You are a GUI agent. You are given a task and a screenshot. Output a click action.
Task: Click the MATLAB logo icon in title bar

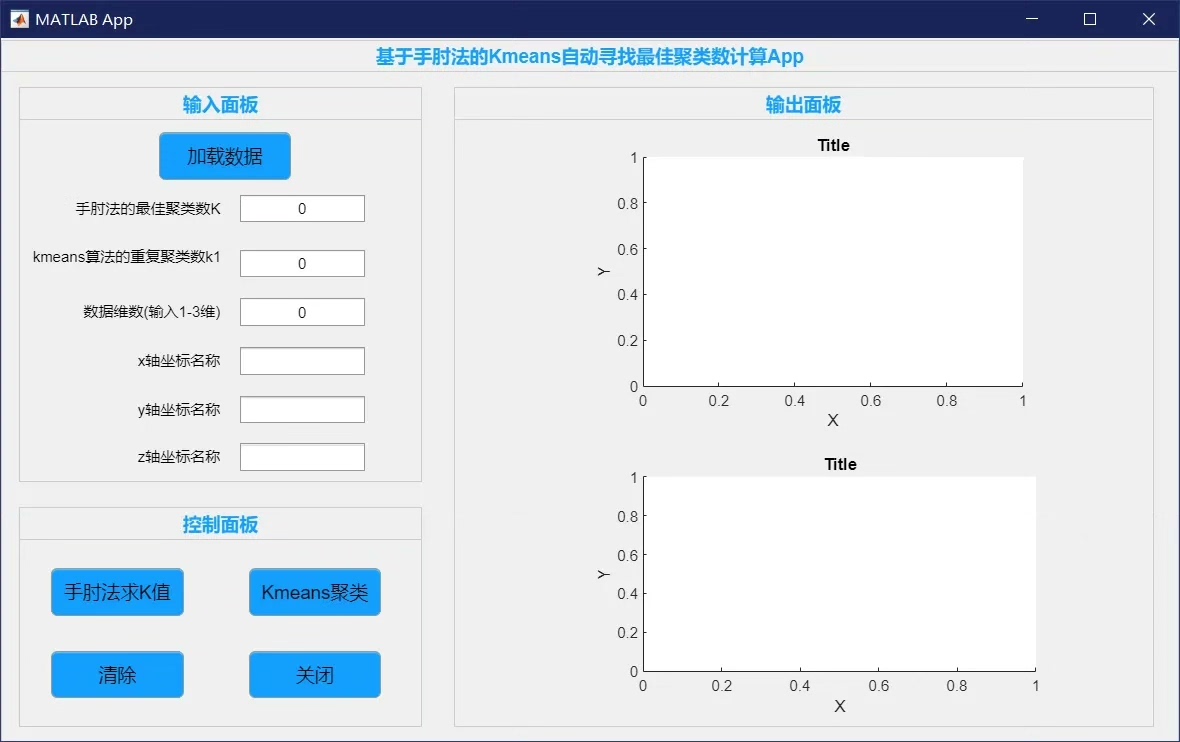20,20
